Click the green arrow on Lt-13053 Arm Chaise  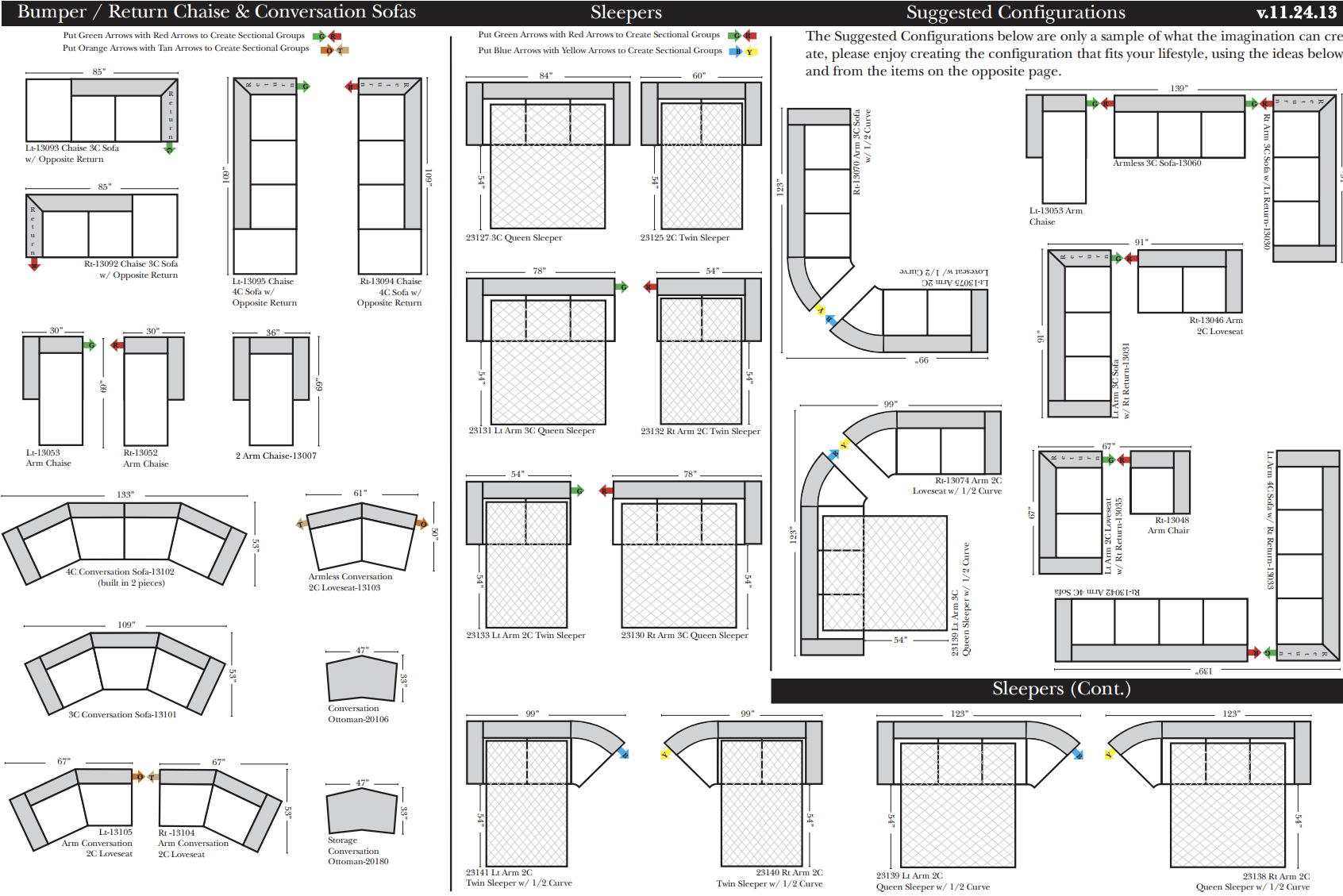[90, 344]
